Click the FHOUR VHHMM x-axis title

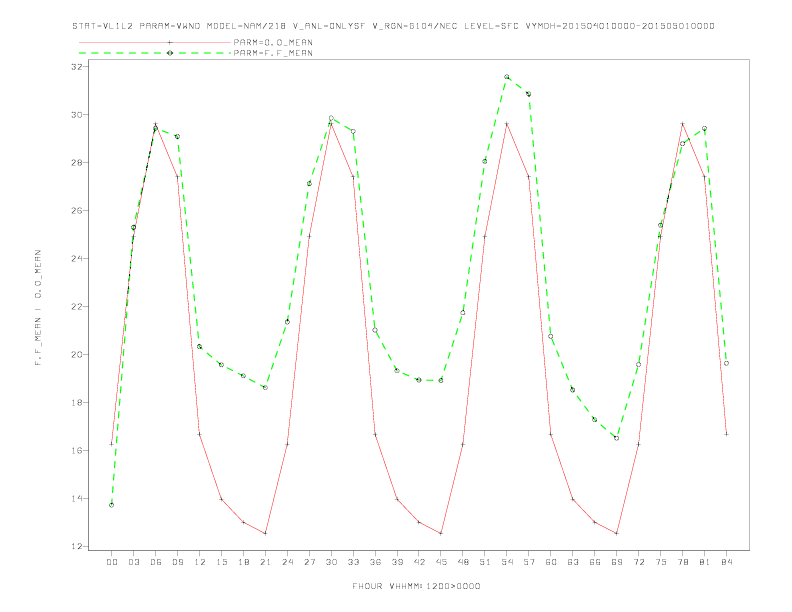click(x=416, y=586)
